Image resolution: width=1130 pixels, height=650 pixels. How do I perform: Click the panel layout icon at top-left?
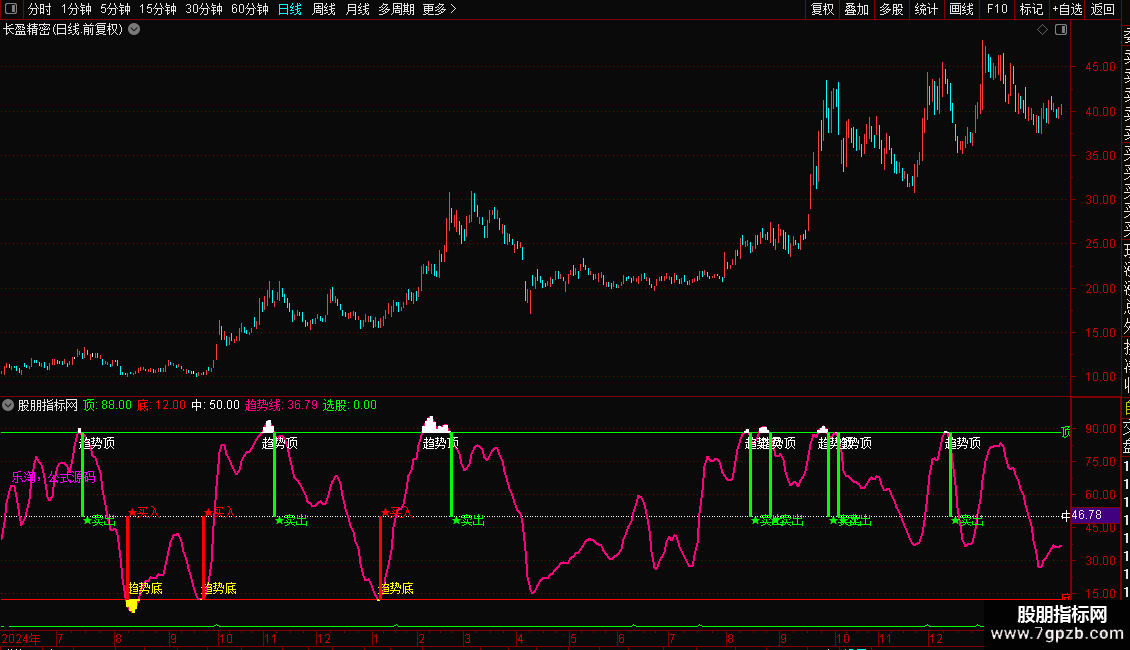11,9
